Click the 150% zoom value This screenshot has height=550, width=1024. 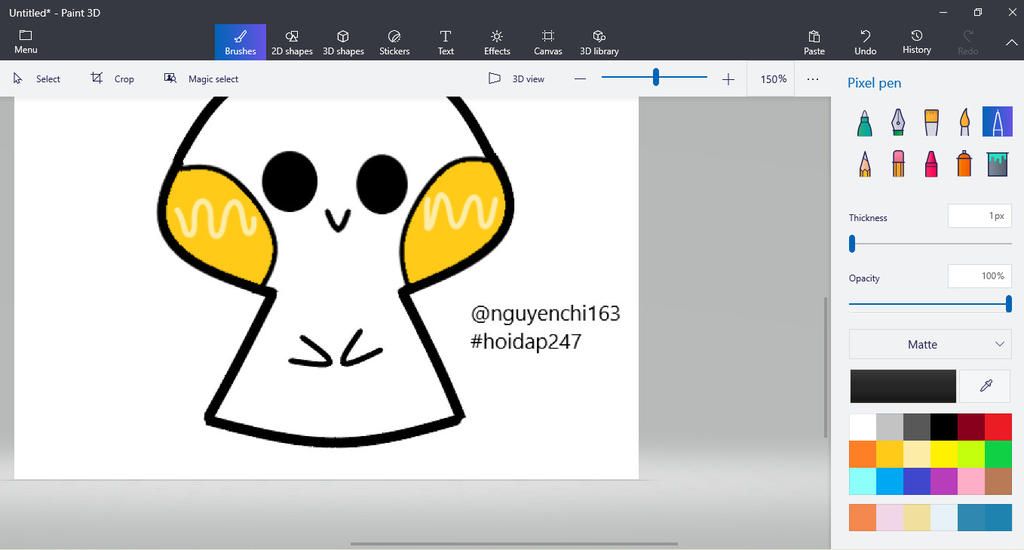click(773, 79)
